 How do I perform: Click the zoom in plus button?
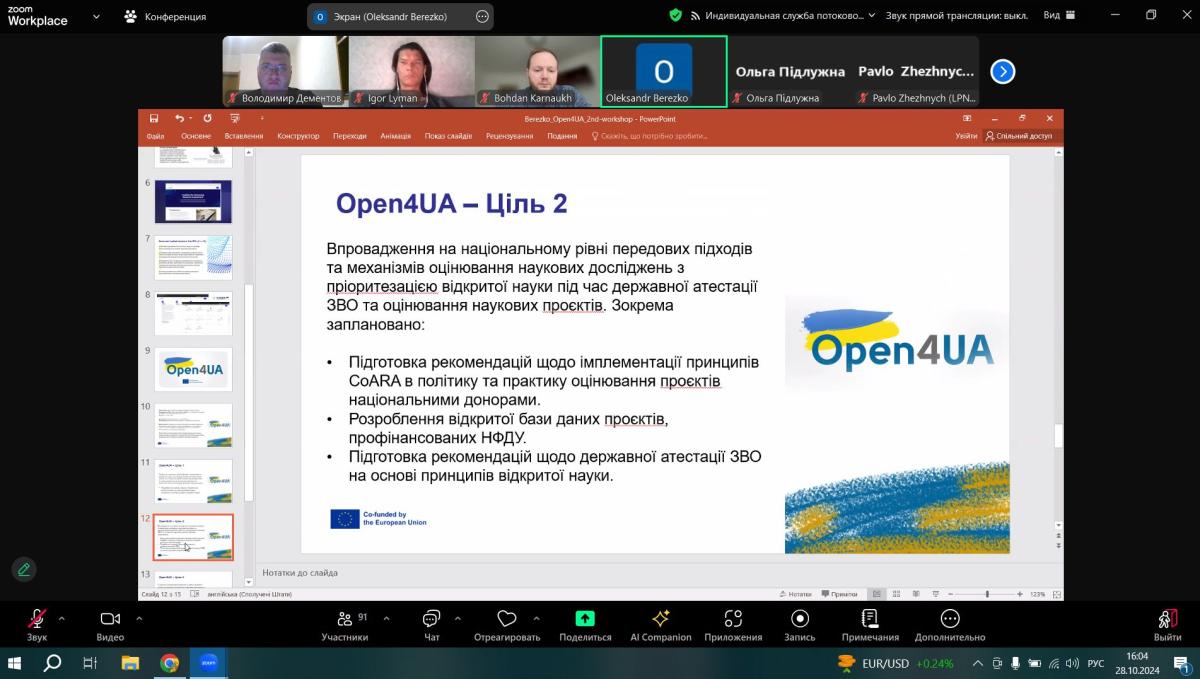[1019, 594]
